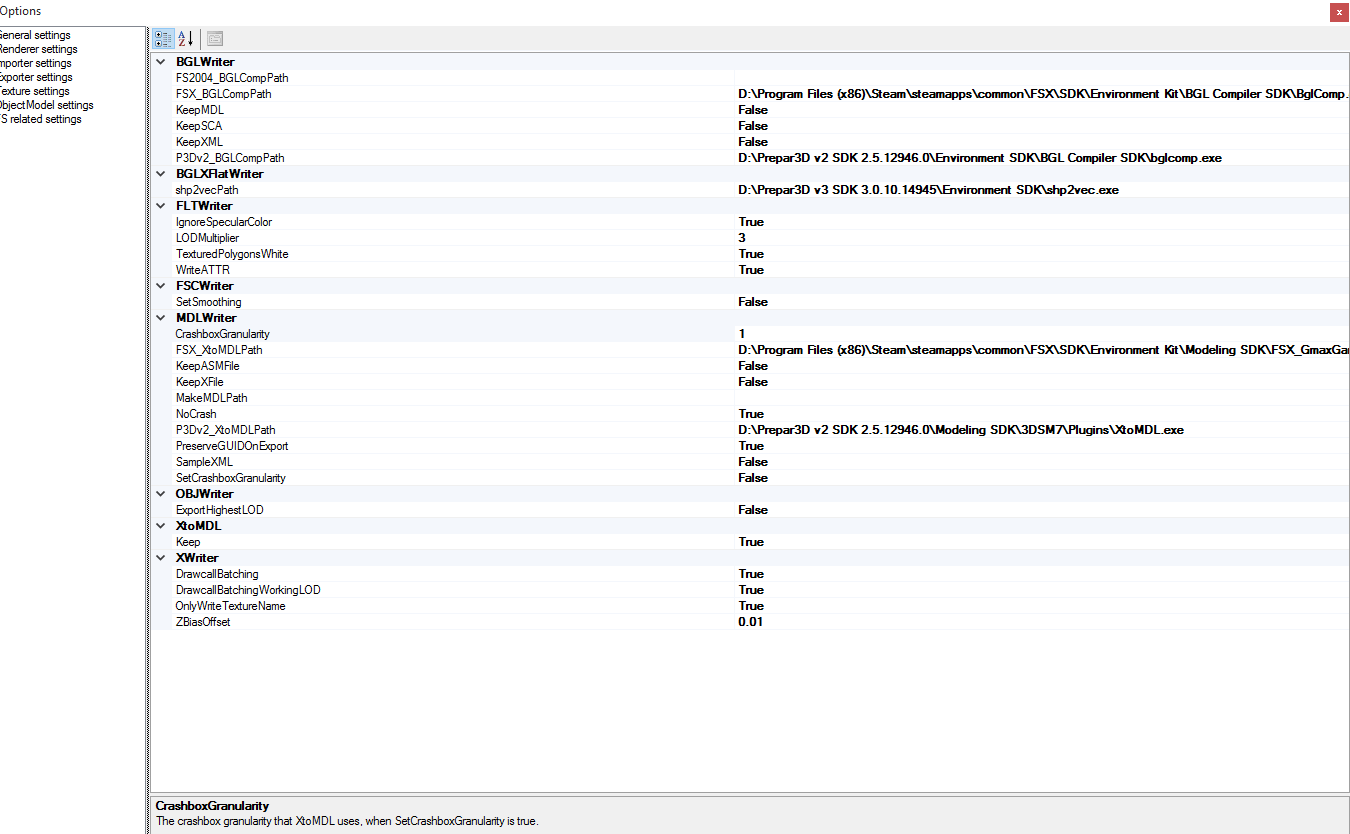
Task: Collapse the XtoMDL category
Action: 160,525
